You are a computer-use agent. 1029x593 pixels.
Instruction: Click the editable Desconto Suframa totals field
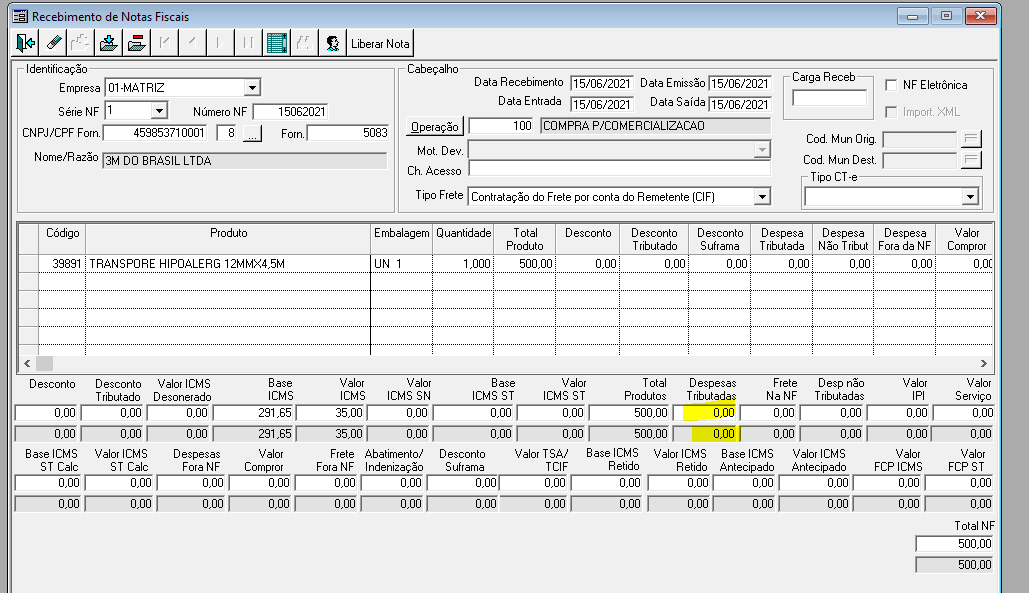pyautogui.click(x=463, y=483)
